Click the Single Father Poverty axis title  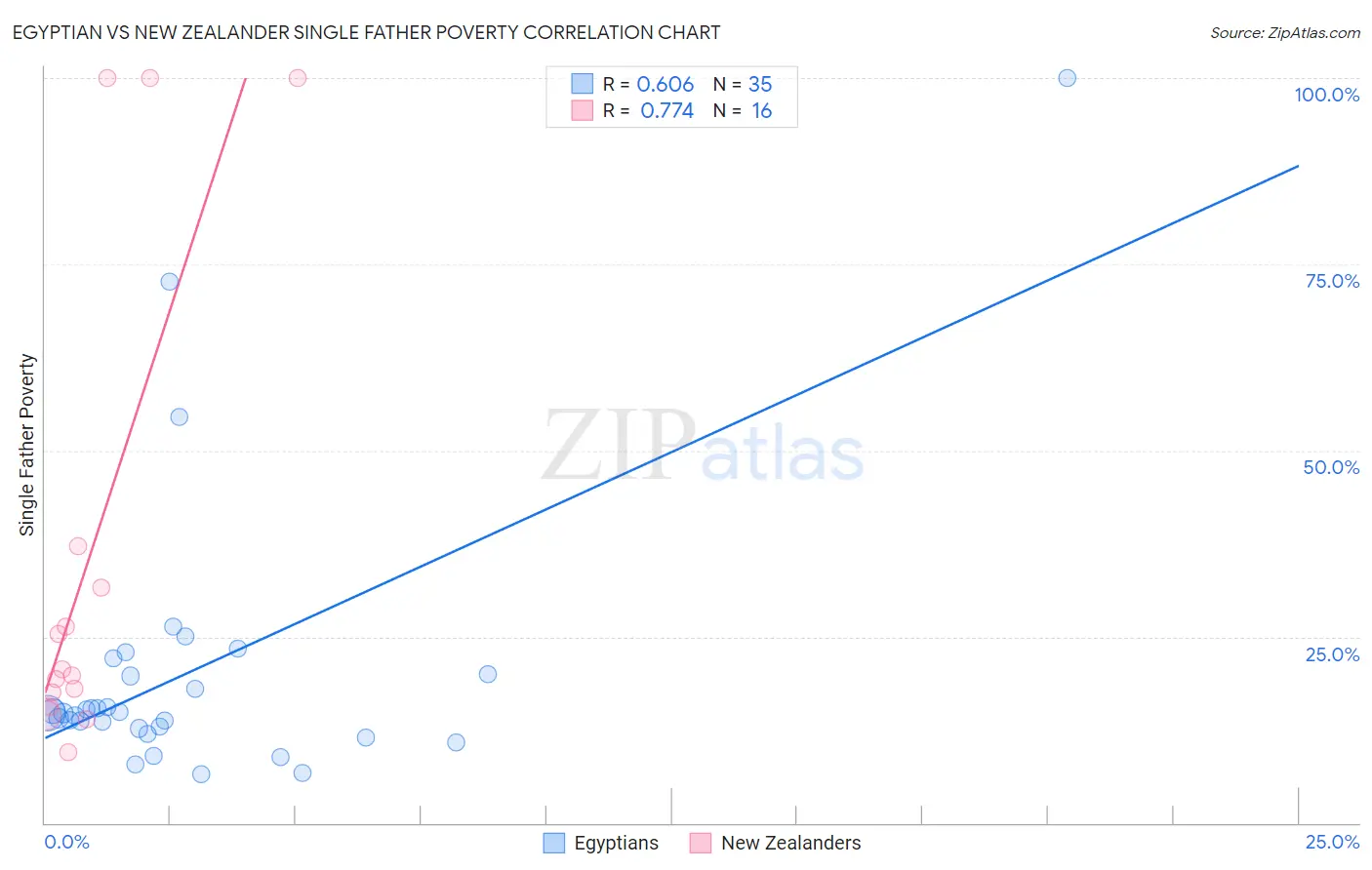click(x=27, y=445)
